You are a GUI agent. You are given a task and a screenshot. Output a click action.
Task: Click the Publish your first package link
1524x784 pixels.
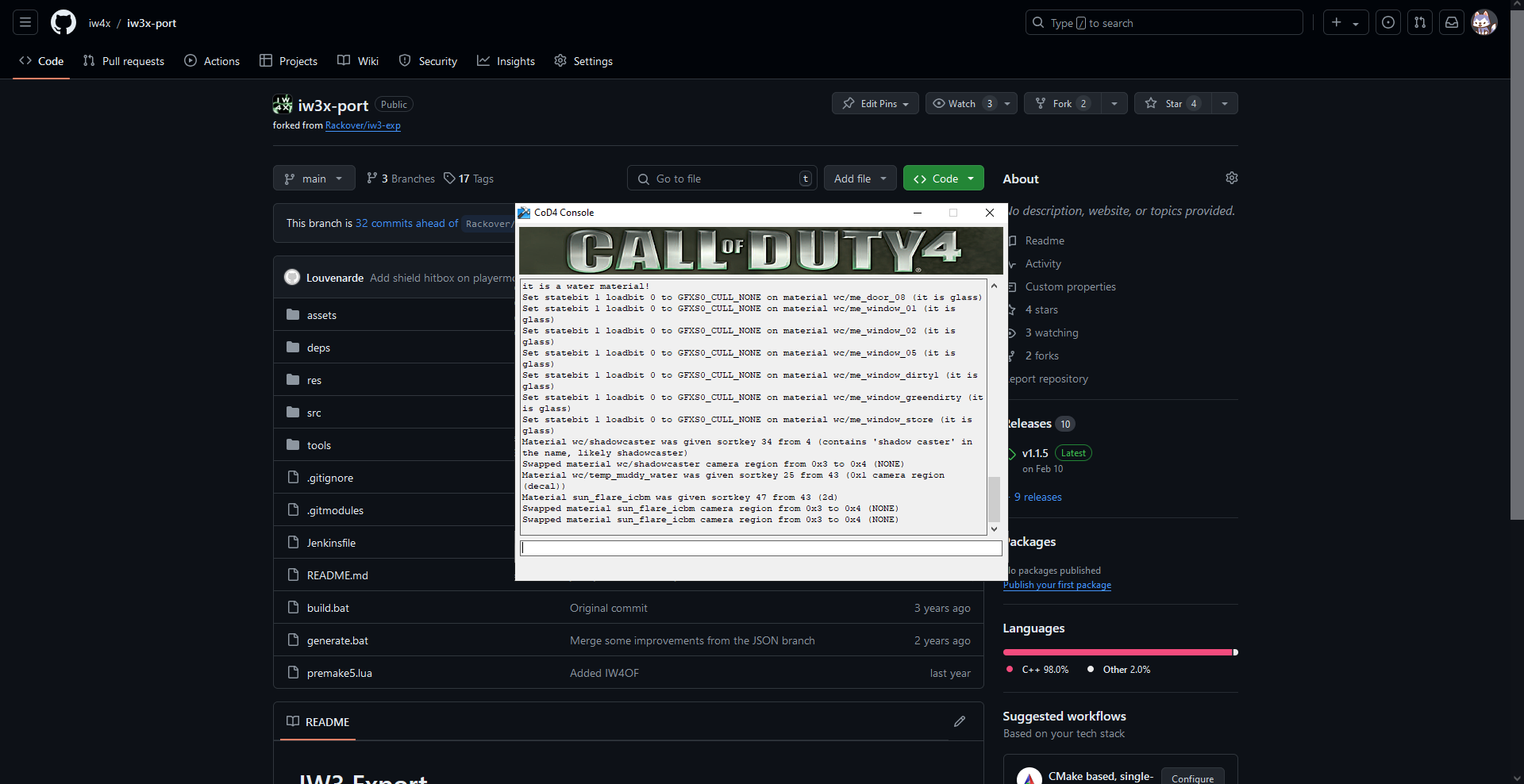click(x=1057, y=585)
